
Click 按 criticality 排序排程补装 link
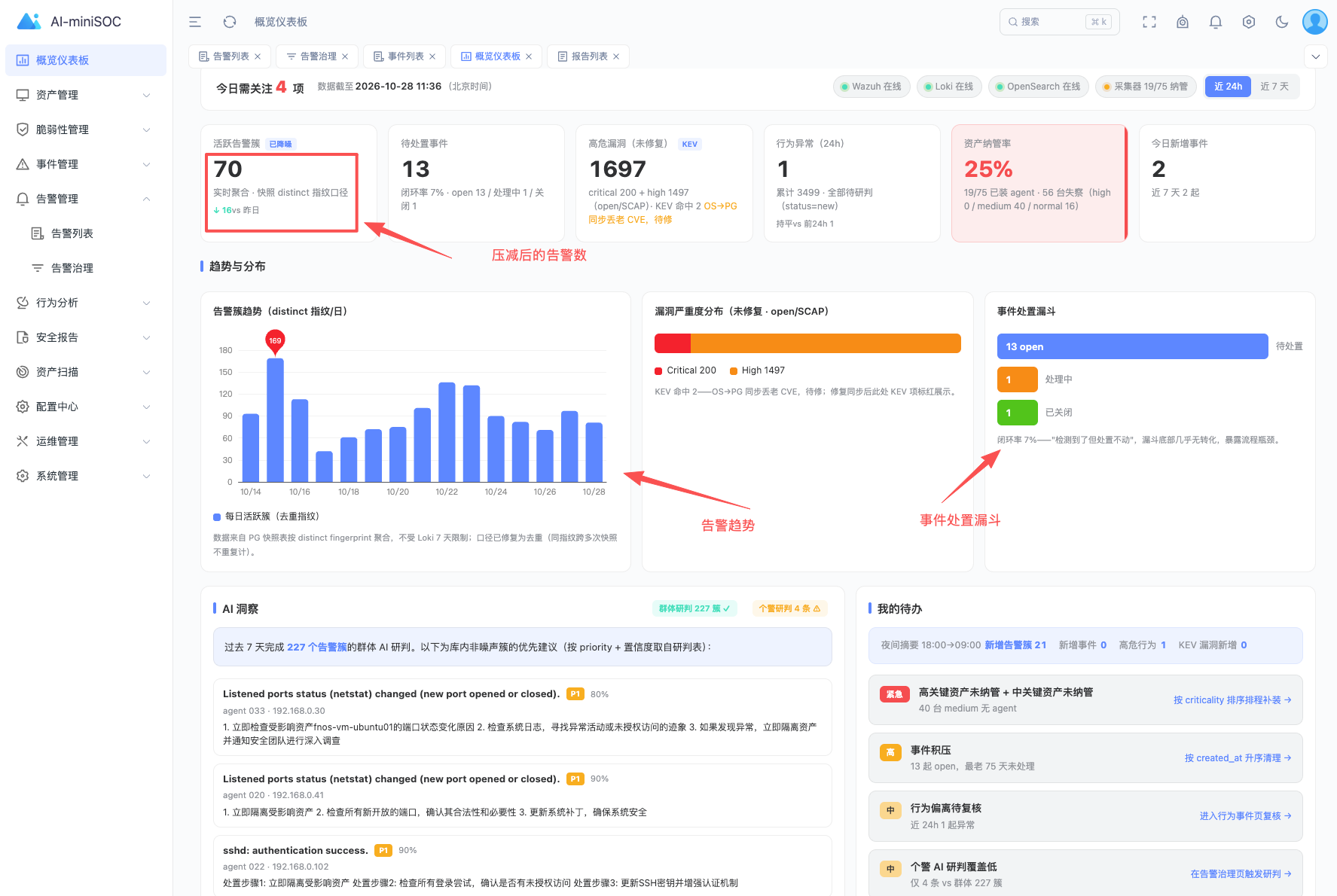[x=1232, y=700]
